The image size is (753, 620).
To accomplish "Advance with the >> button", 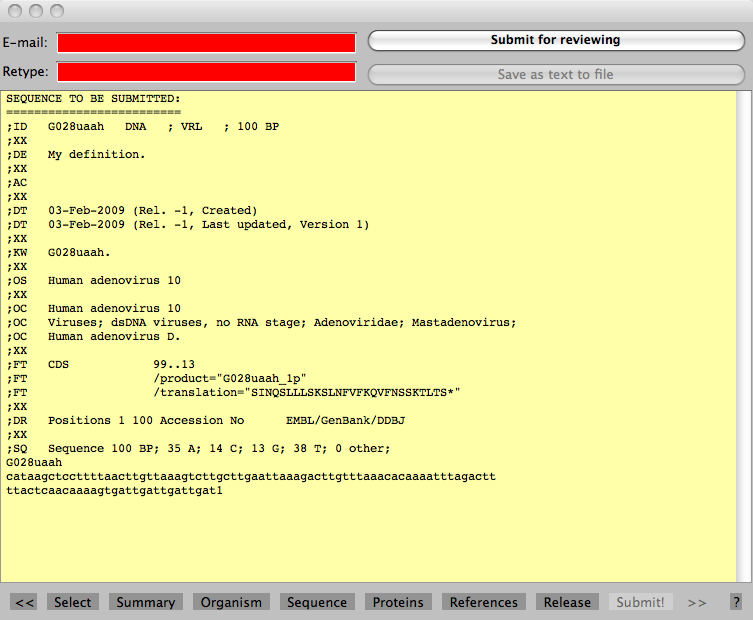I will pyautogui.click(x=697, y=602).
